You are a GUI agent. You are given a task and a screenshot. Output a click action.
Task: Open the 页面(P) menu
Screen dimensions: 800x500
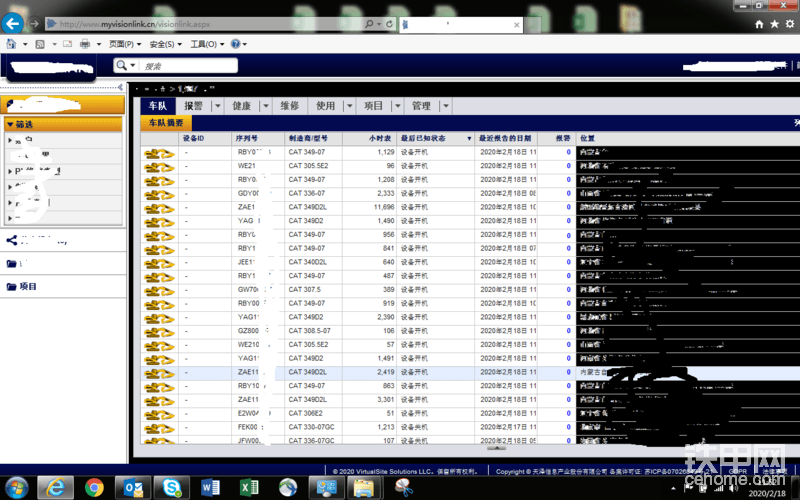[125, 44]
